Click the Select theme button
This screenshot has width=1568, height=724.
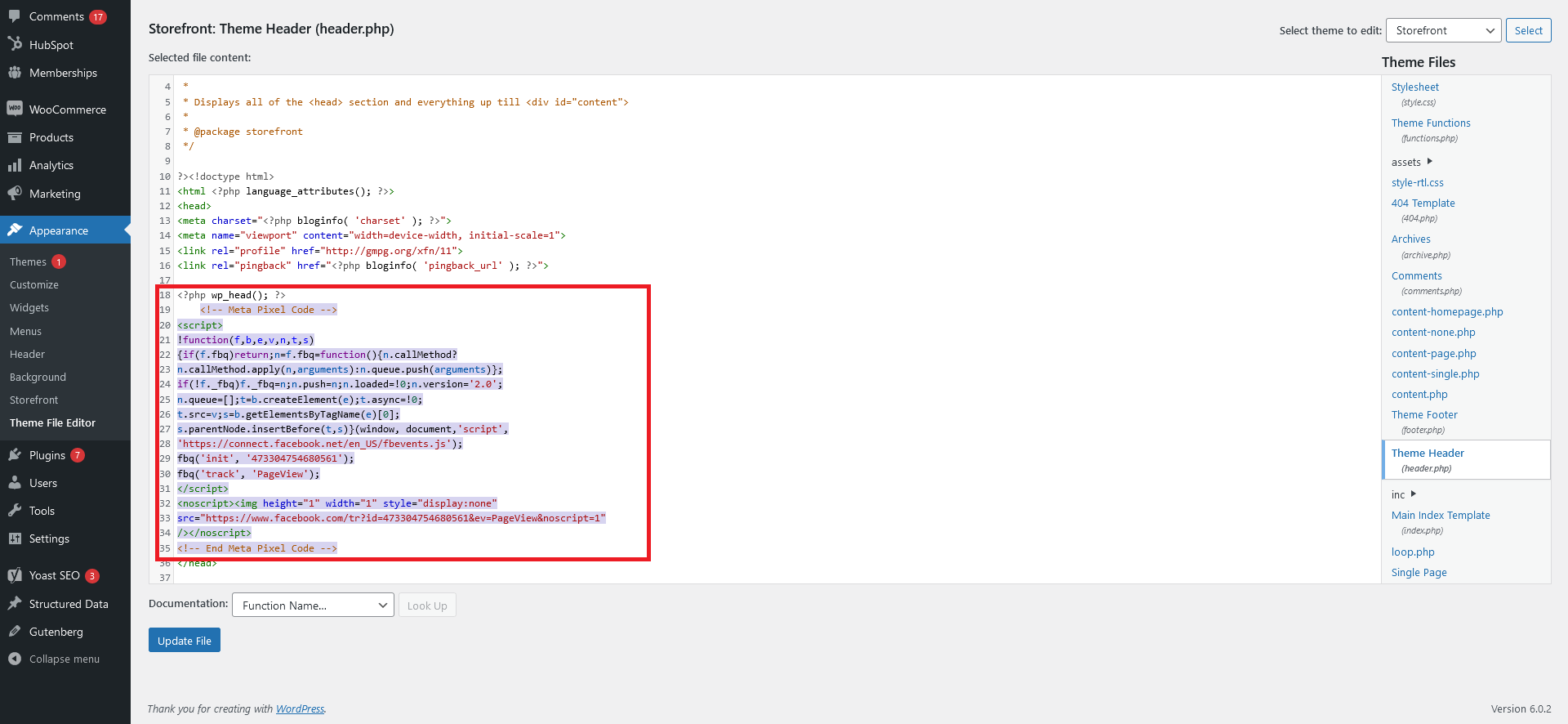[1528, 30]
